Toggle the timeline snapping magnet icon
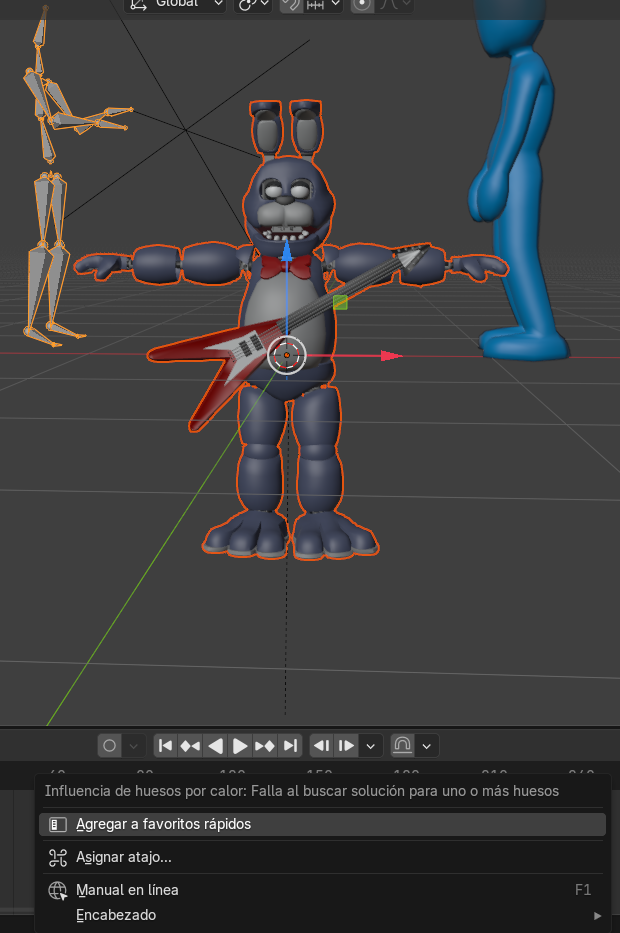Image resolution: width=620 pixels, height=933 pixels. 402,746
